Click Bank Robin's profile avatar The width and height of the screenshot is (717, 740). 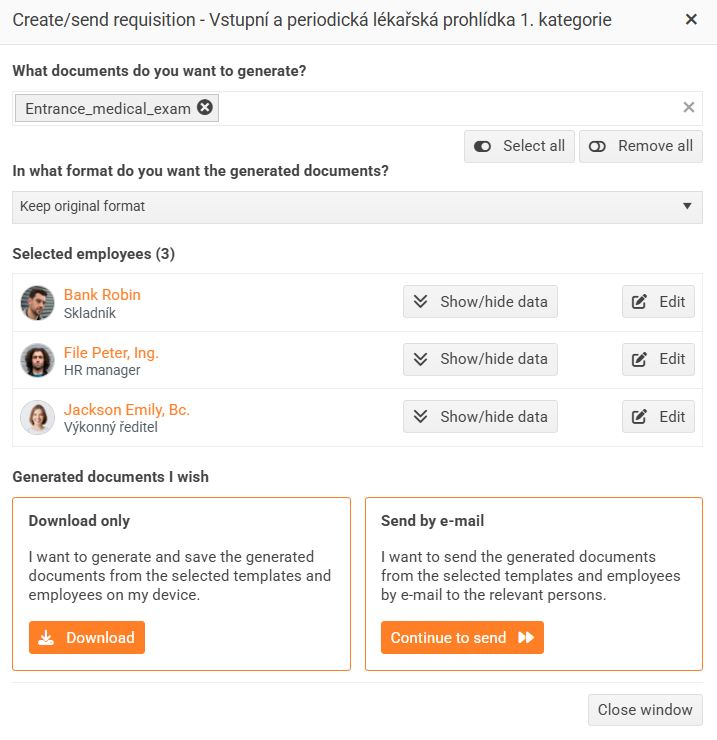click(38, 303)
